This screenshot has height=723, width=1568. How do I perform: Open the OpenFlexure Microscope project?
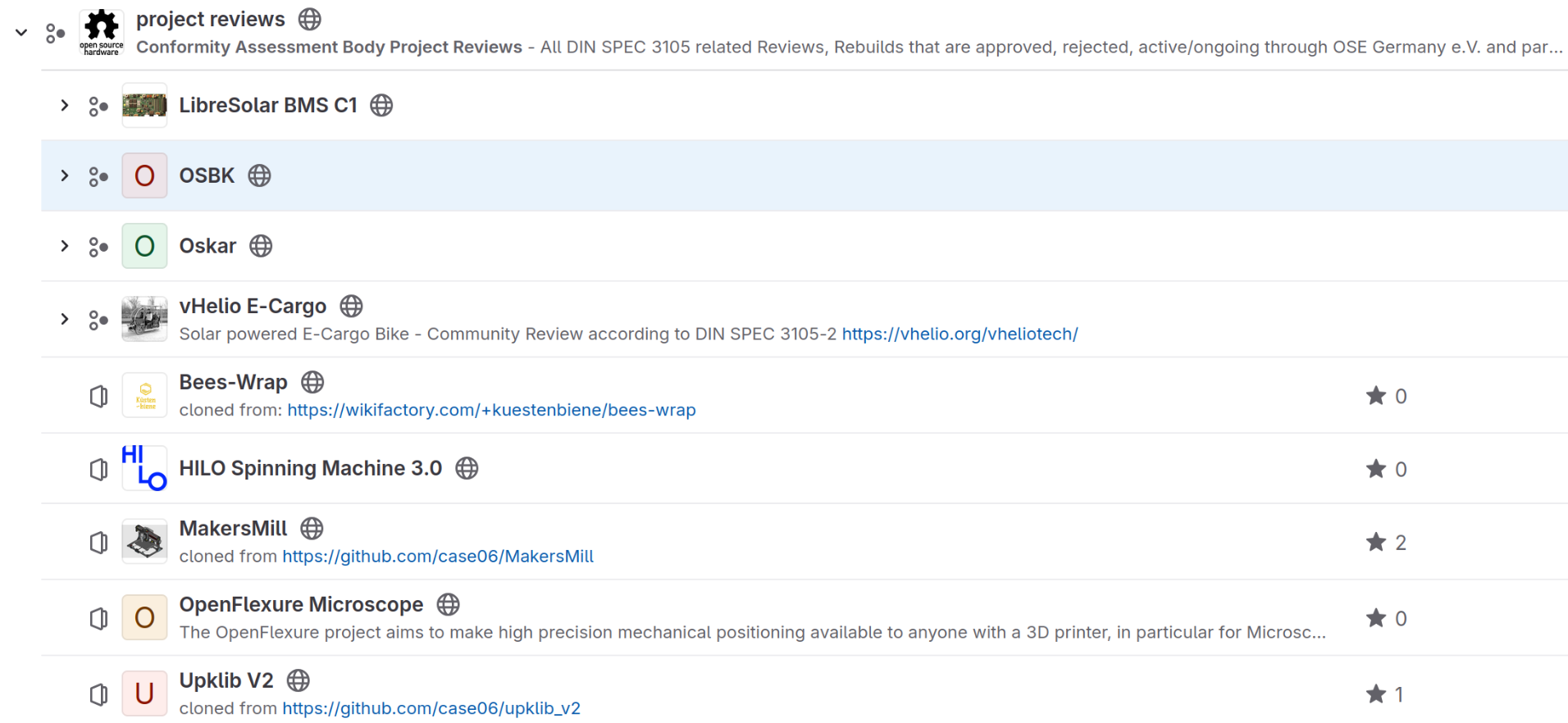tap(302, 604)
